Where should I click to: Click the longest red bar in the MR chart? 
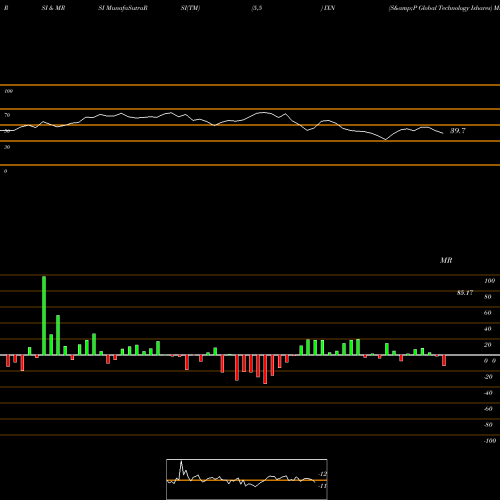pos(265,369)
